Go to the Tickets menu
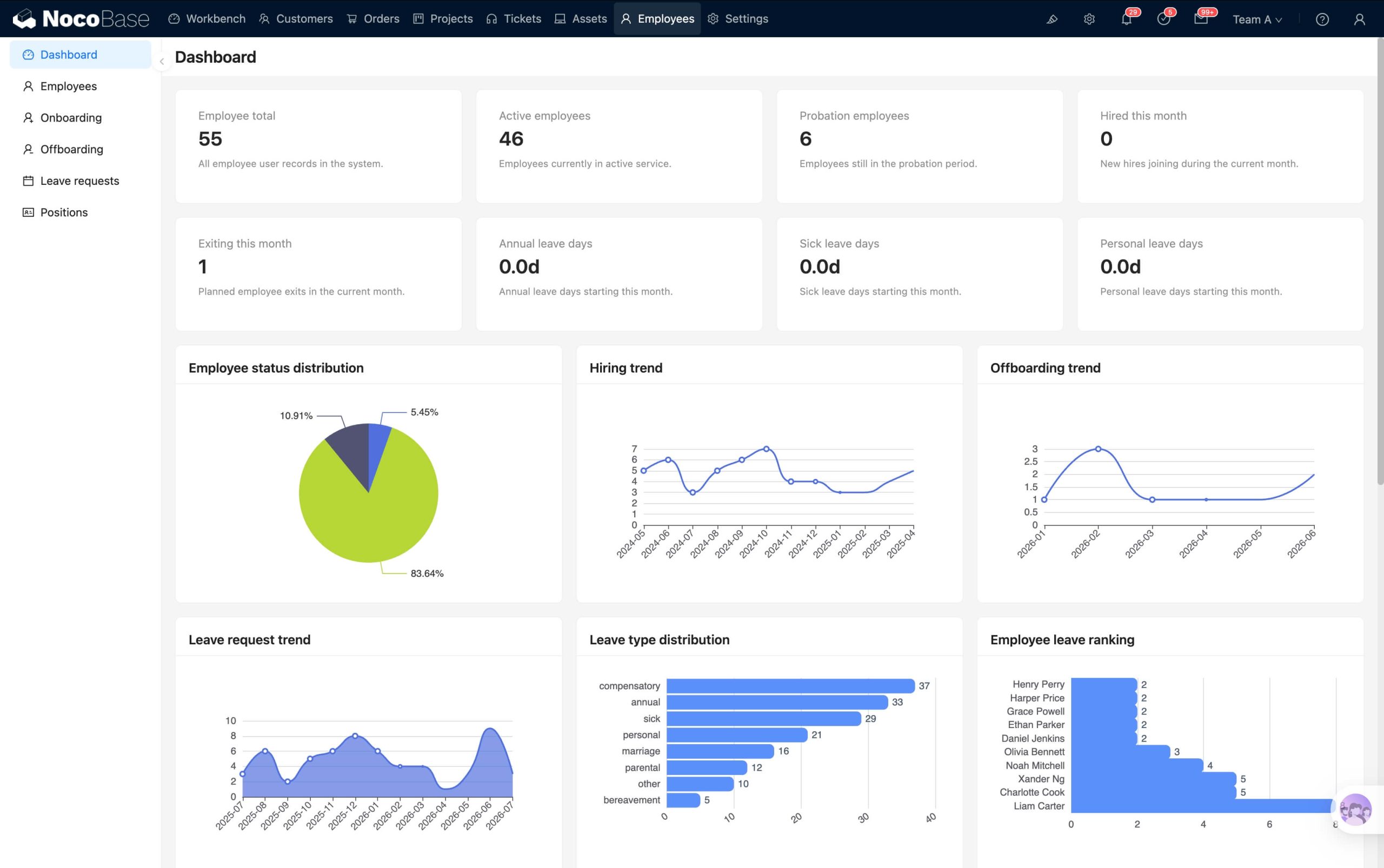This screenshot has width=1384, height=868. [514, 19]
